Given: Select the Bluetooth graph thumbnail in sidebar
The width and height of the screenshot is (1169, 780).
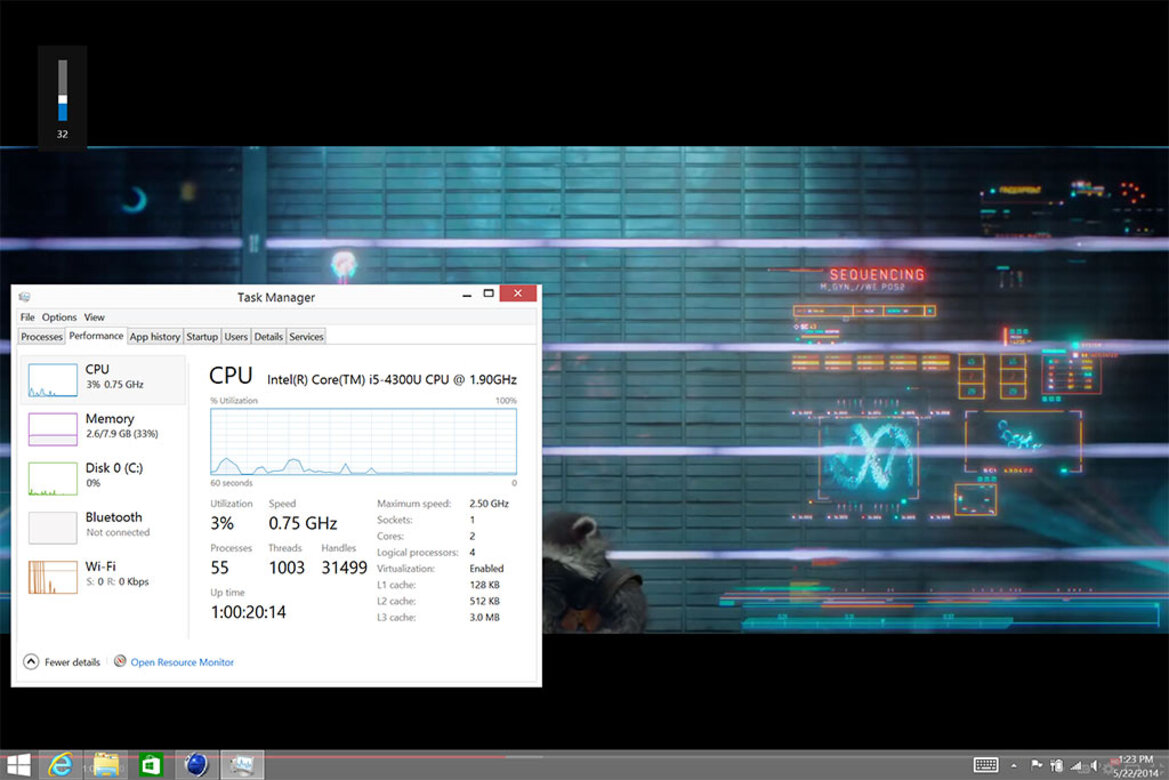Looking at the screenshot, I should click(53, 528).
